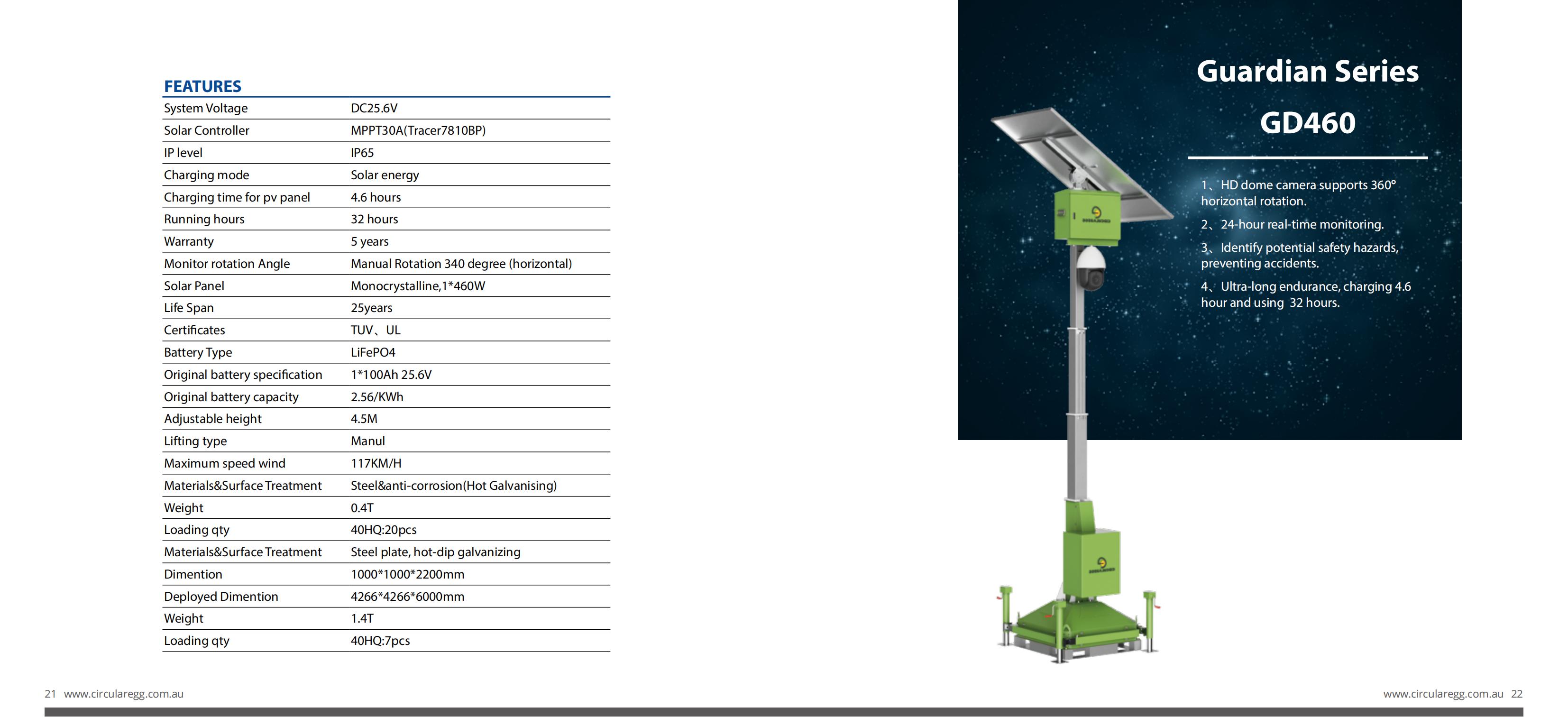Select 'Ultra-long endurance' feature text
Screen dimensions: 1568x717
click(1306, 294)
